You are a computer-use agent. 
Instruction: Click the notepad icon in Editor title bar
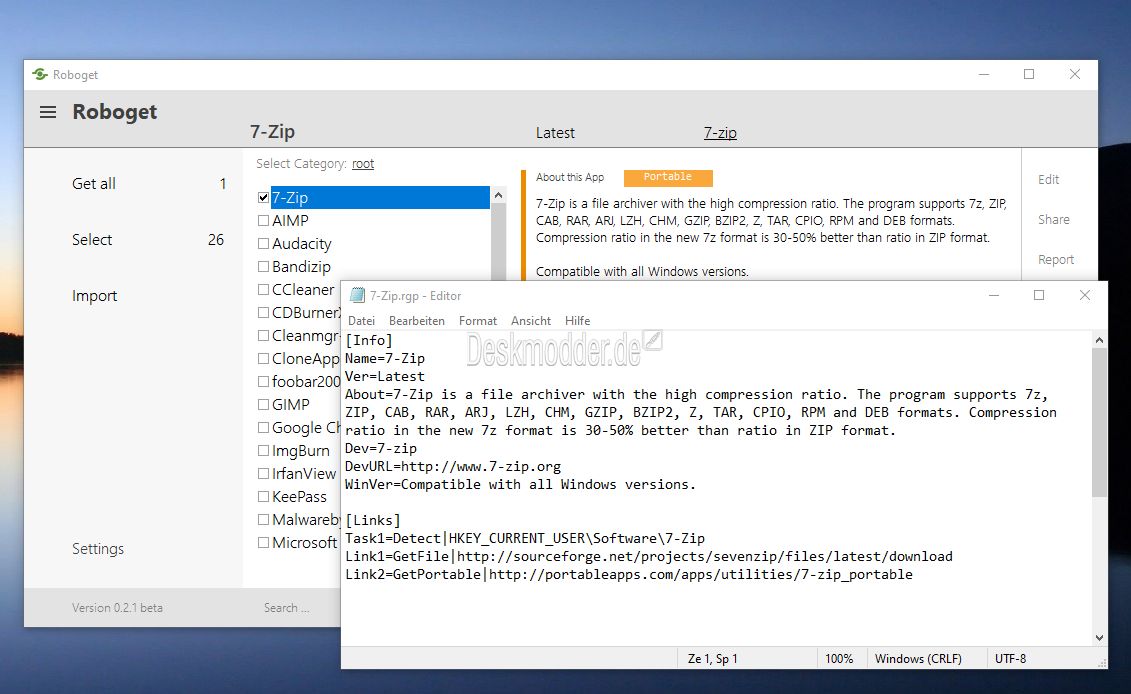pyautogui.click(x=357, y=295)
